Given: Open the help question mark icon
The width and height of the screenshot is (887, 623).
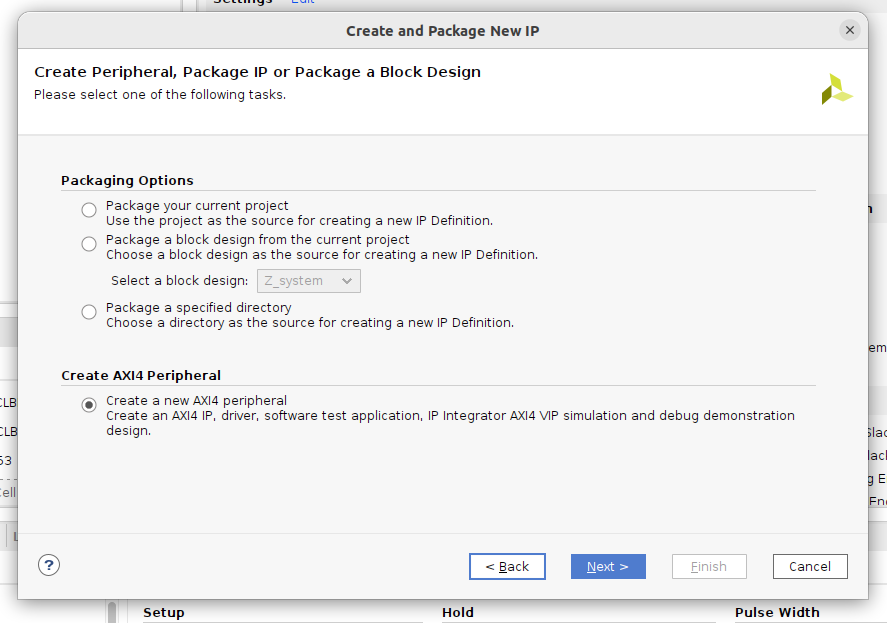Looking at the screenshot, I should pos(49,565).
